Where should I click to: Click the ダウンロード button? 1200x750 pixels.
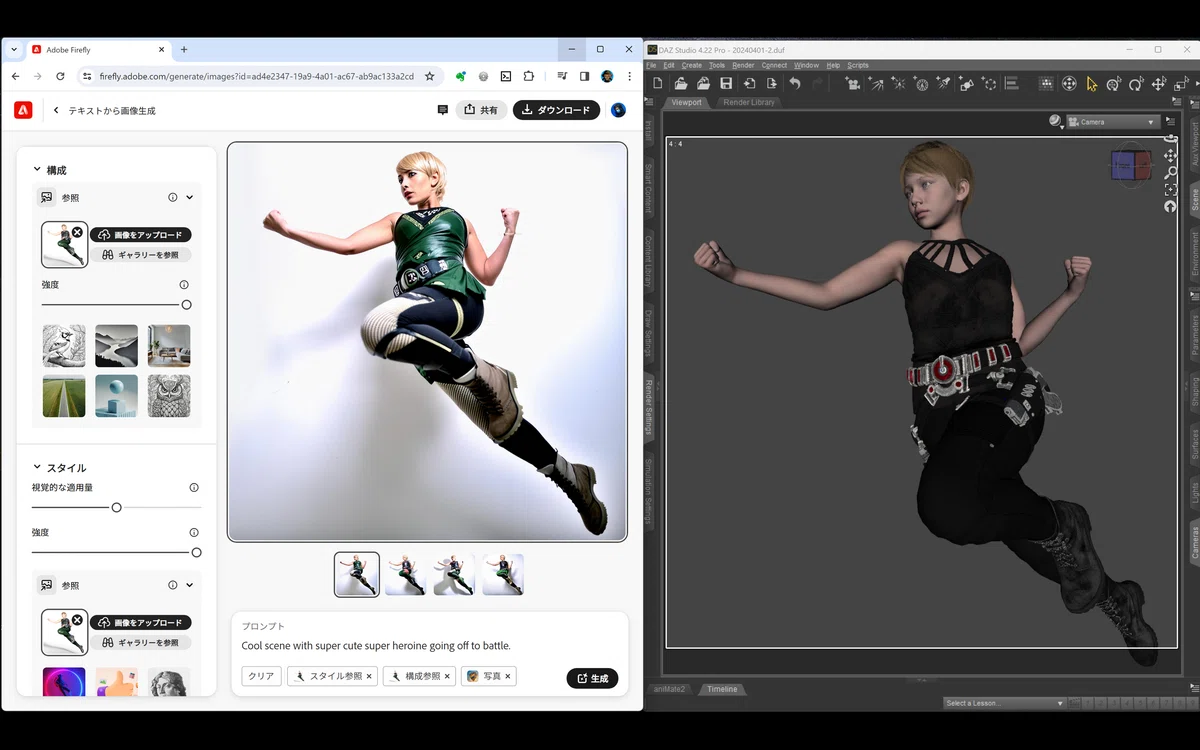(x=557, y=110)
